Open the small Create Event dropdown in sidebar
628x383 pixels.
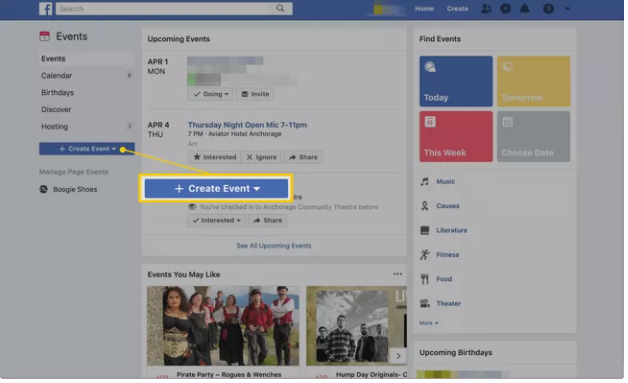87,149
